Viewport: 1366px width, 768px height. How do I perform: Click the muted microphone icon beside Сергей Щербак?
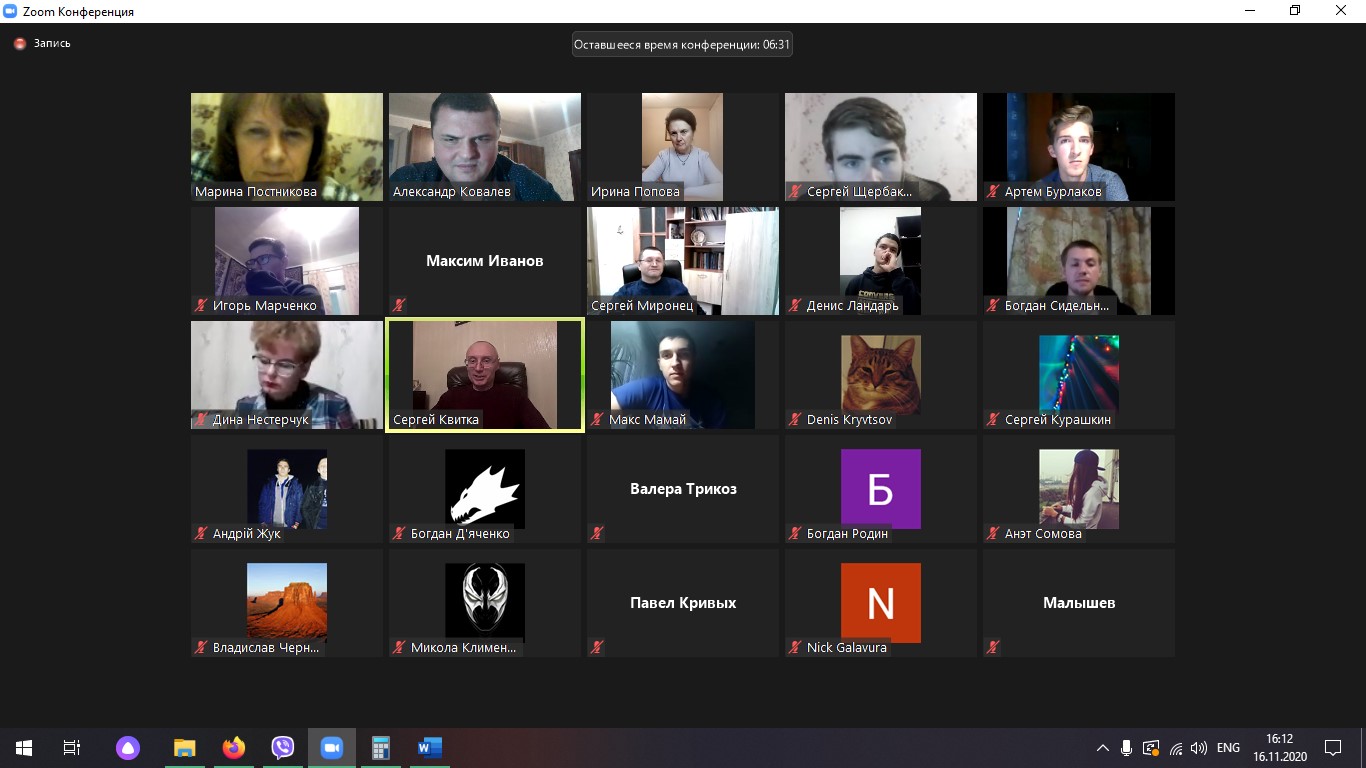tap(796, 192)
